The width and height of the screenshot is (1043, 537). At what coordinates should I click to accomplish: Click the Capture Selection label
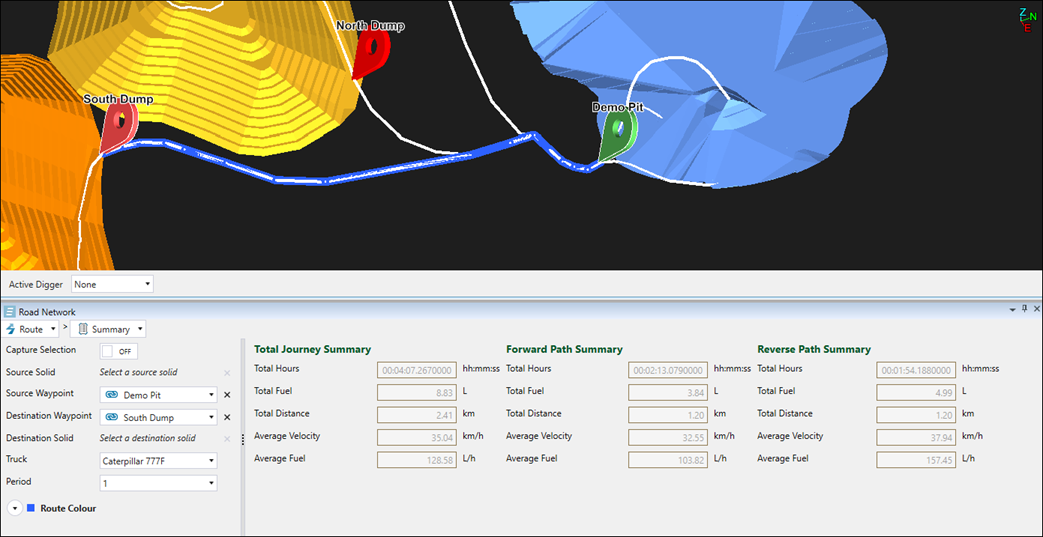[x=41, y=350]
